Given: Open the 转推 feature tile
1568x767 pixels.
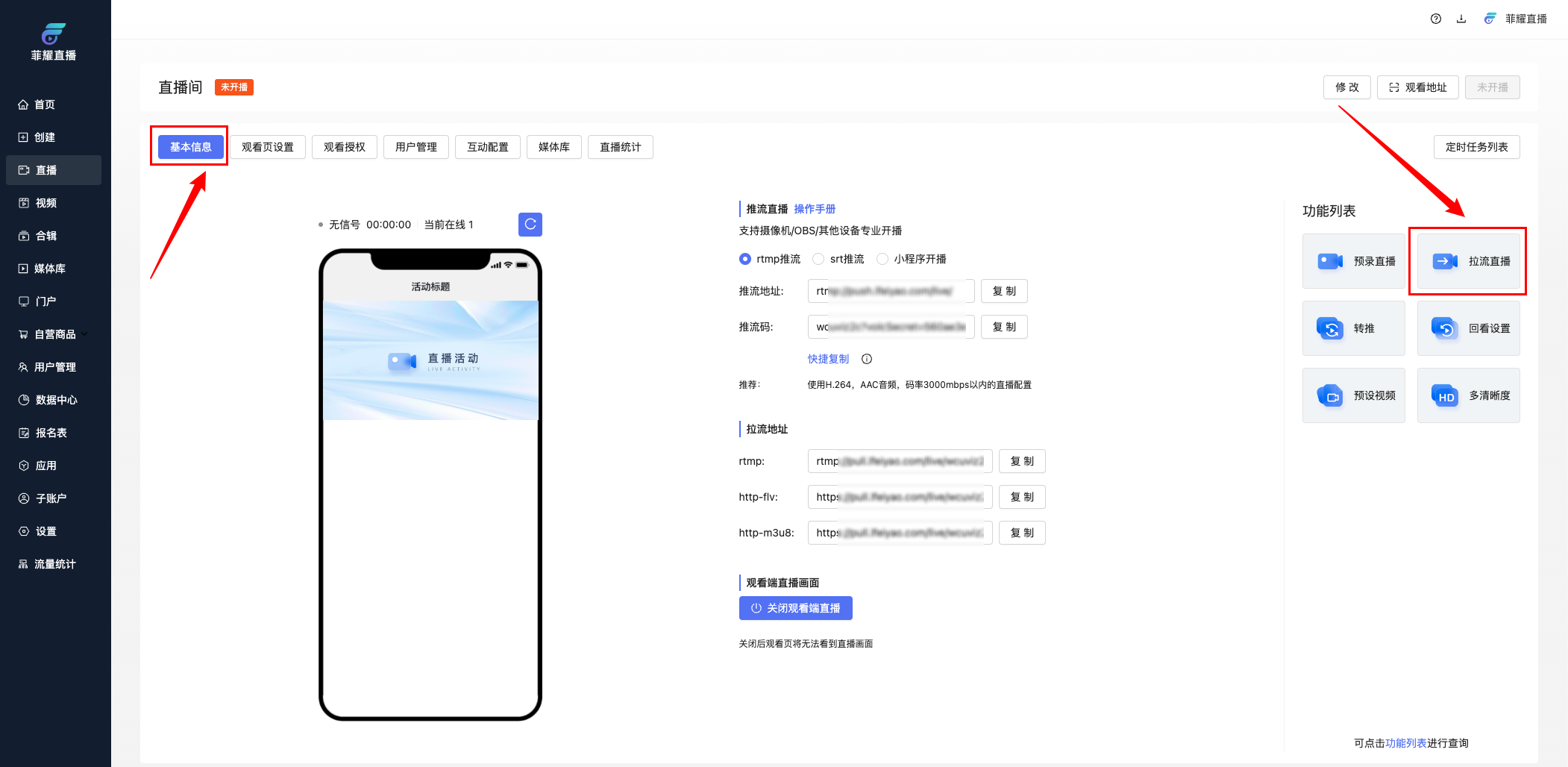Looking at the screenshot, I should point(1353,328).
